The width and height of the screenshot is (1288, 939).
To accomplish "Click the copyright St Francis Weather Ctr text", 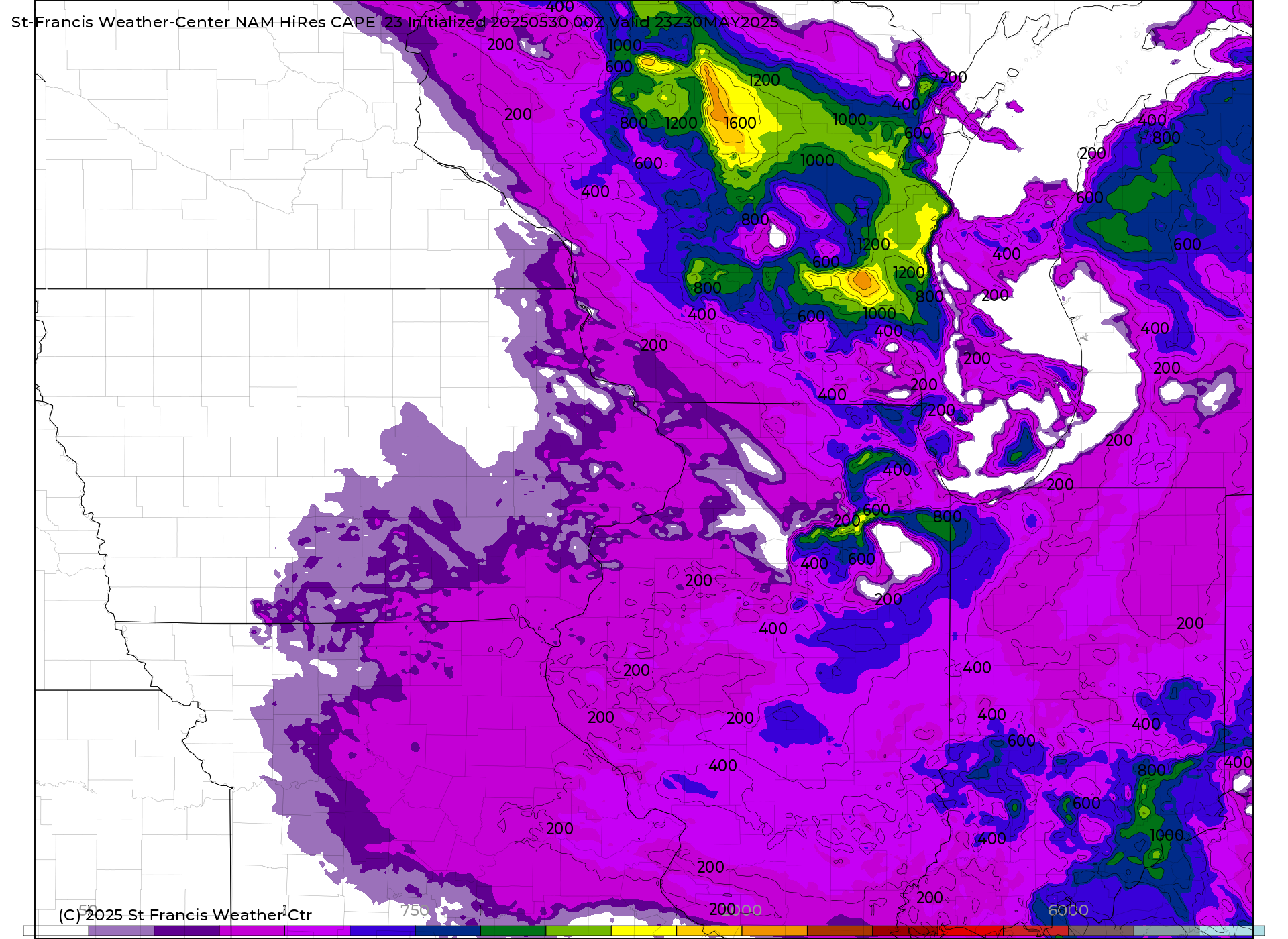I will (185, 915).
